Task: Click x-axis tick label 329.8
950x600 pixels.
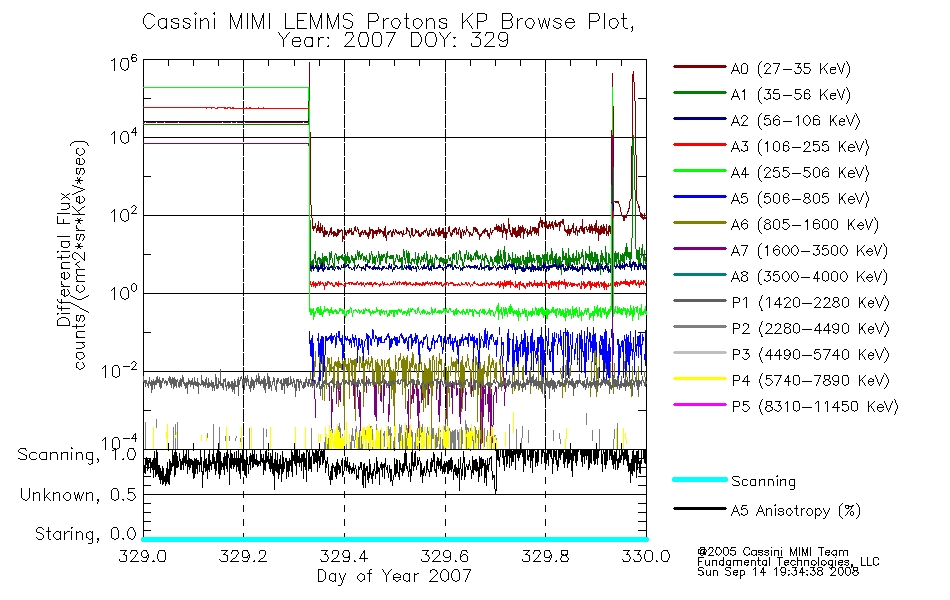Action: (545, 556)
